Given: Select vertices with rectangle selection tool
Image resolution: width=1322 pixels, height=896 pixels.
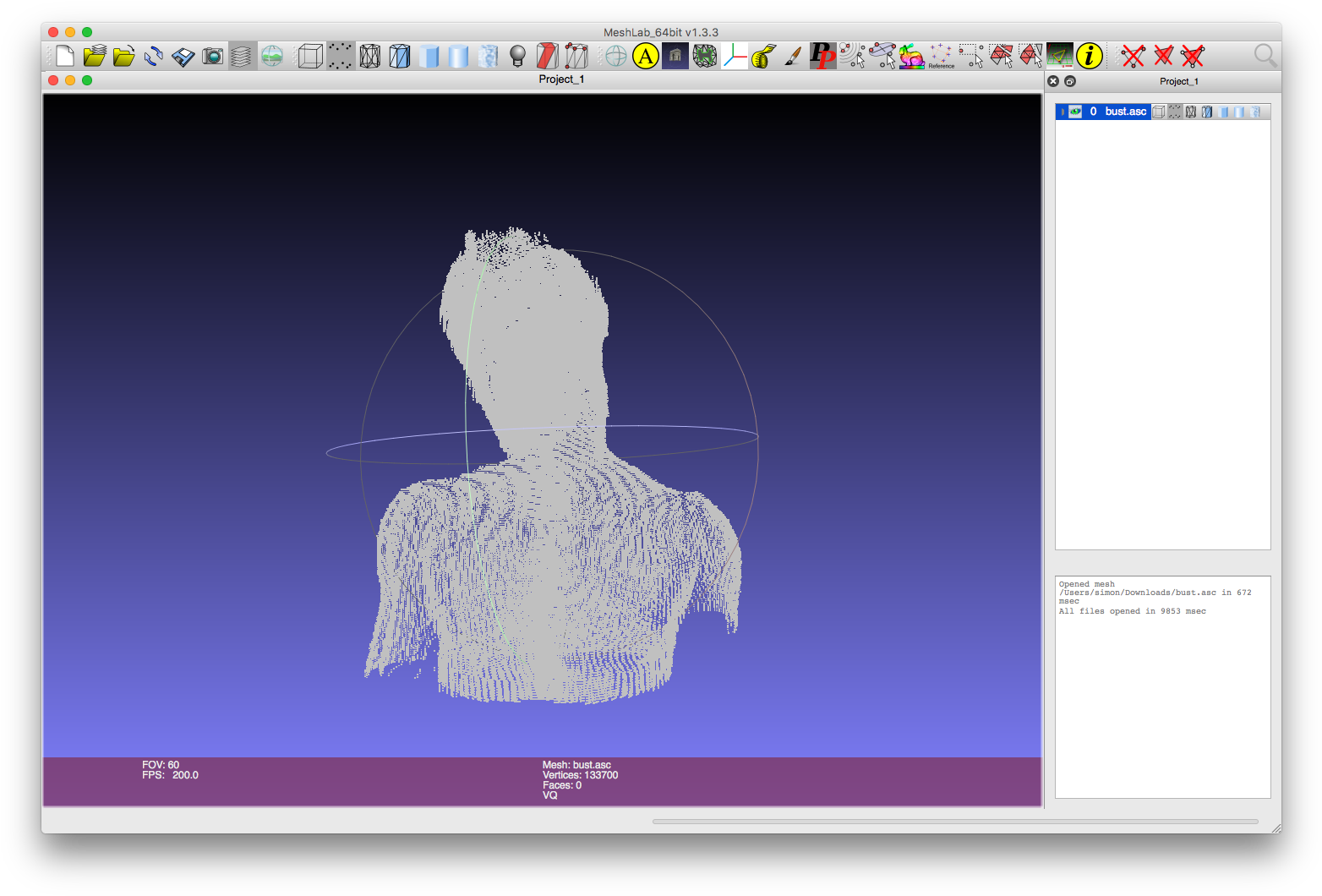Looking at the screenshot, I should point(970,57).
